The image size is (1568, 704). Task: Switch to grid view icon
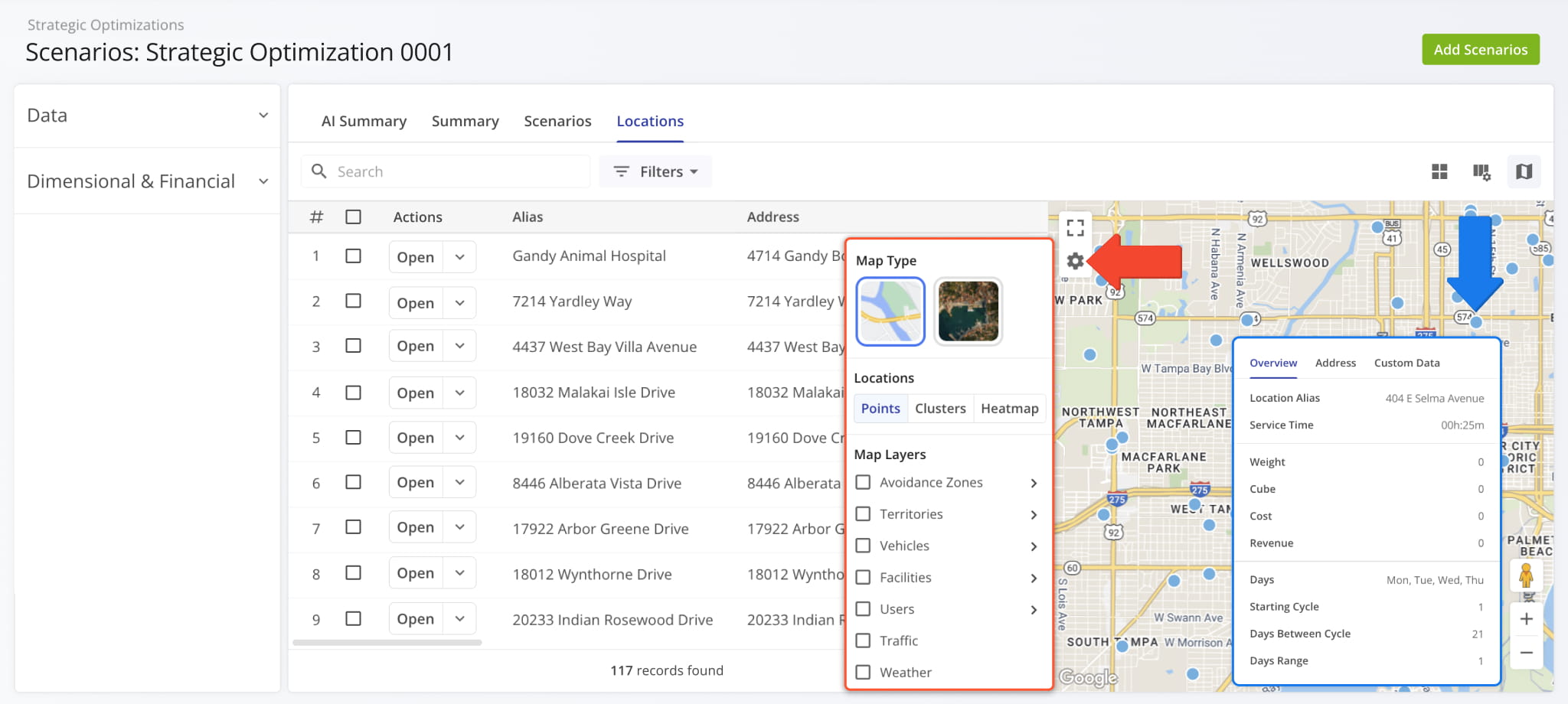[1439, 171]
